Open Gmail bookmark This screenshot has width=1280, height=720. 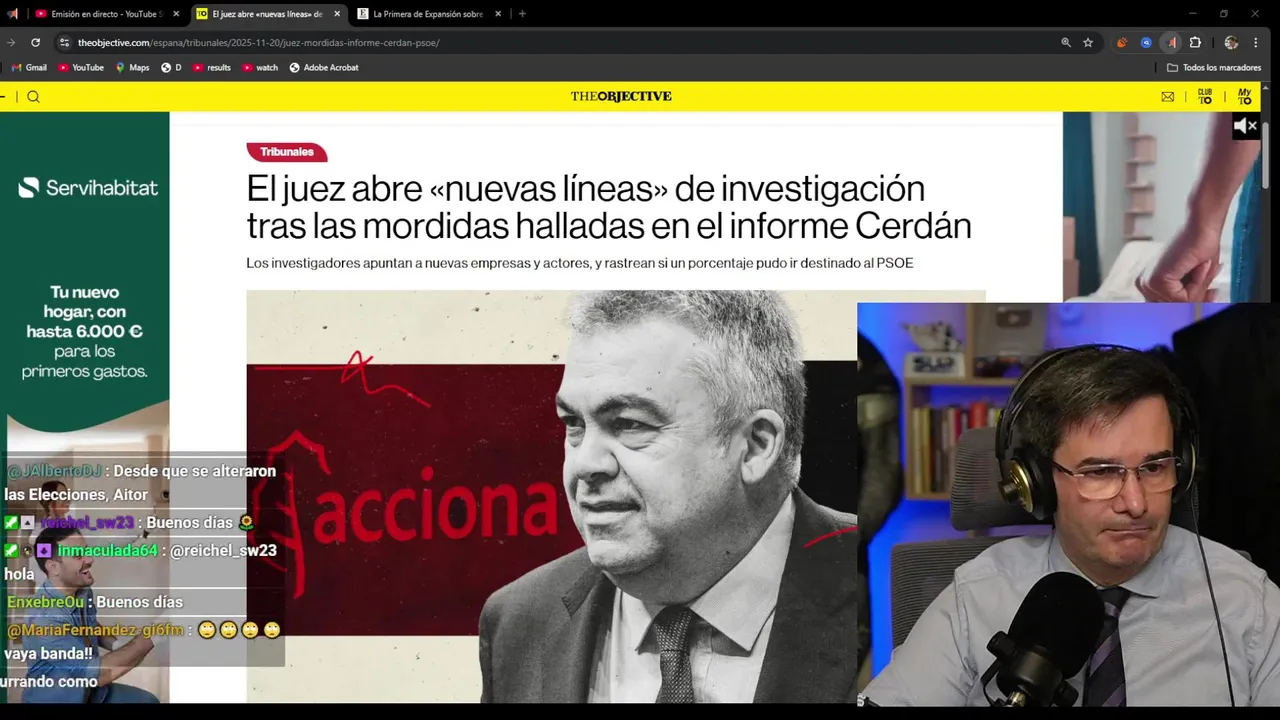[29, 68]
